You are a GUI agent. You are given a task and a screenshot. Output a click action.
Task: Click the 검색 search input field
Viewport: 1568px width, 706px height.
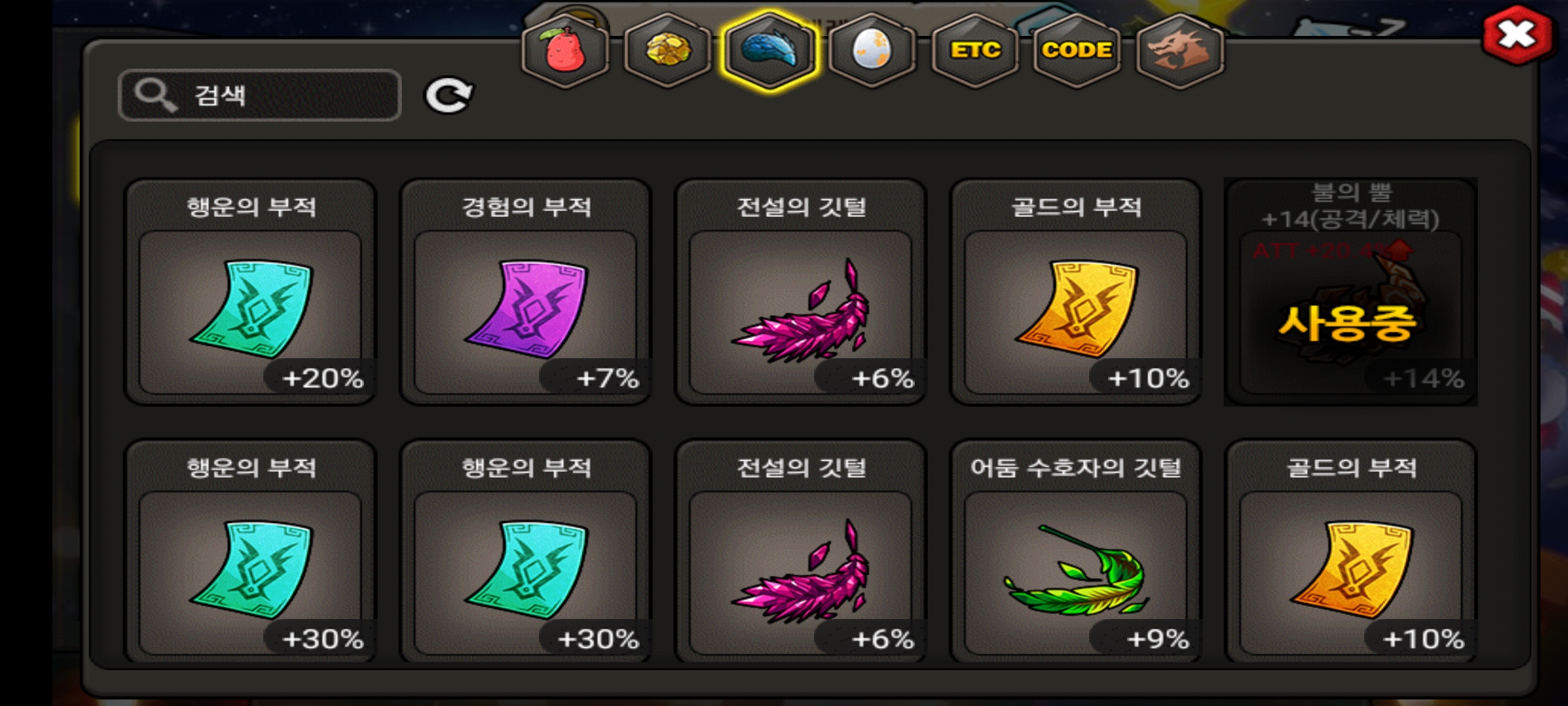[x=259, y=95]
